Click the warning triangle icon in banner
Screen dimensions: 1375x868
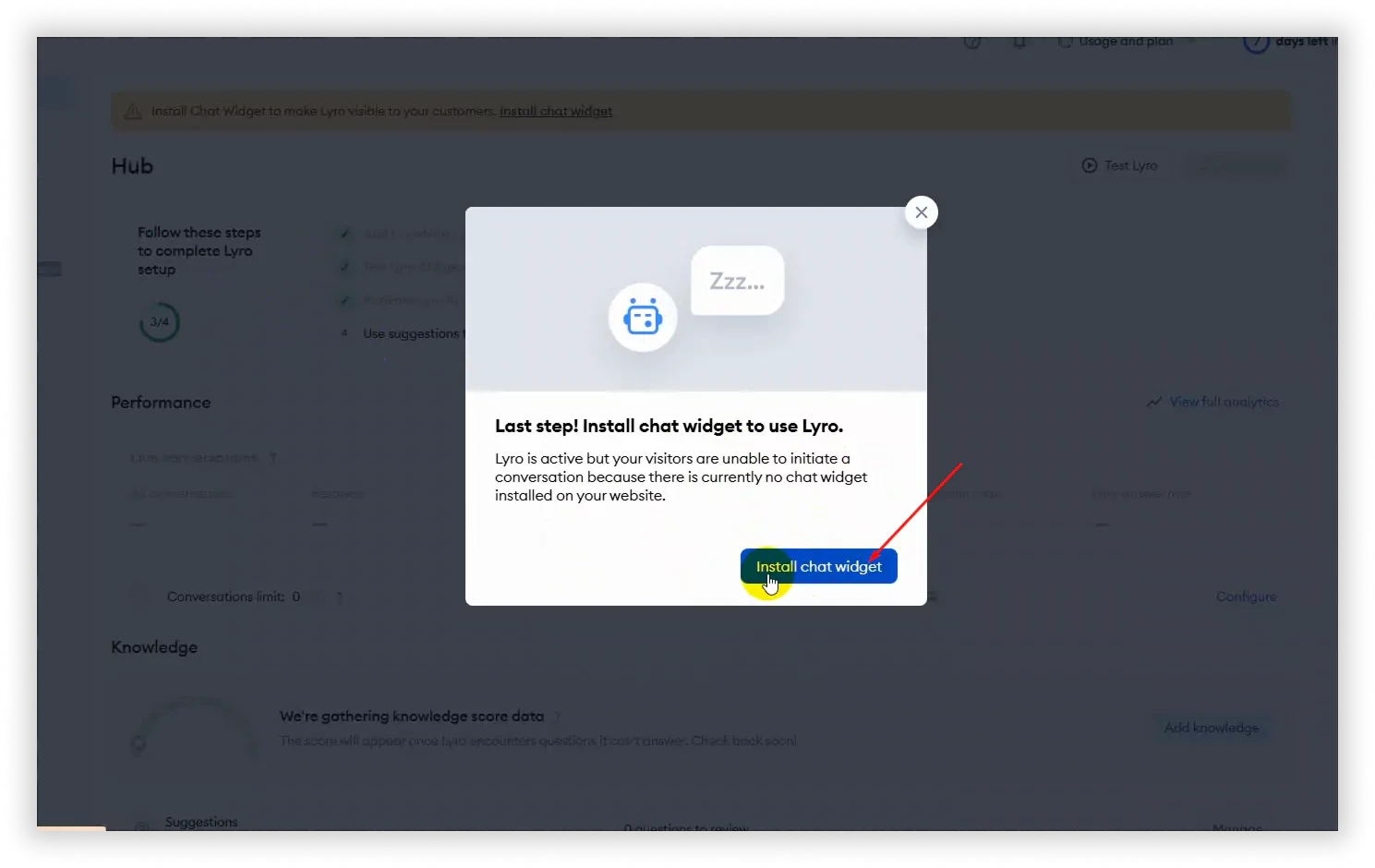click(x=133, y=111)
